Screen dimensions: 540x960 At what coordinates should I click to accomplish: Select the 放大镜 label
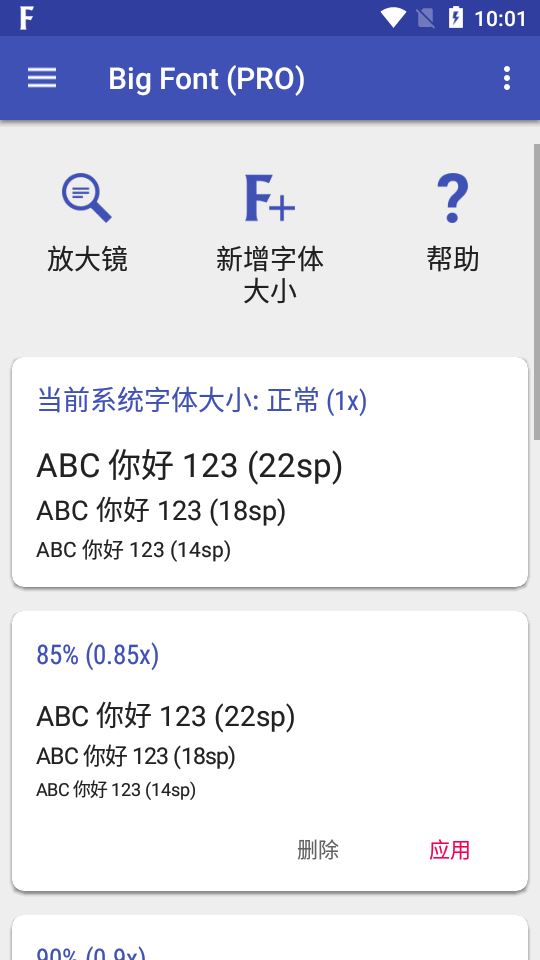click(x=87, y=260)
